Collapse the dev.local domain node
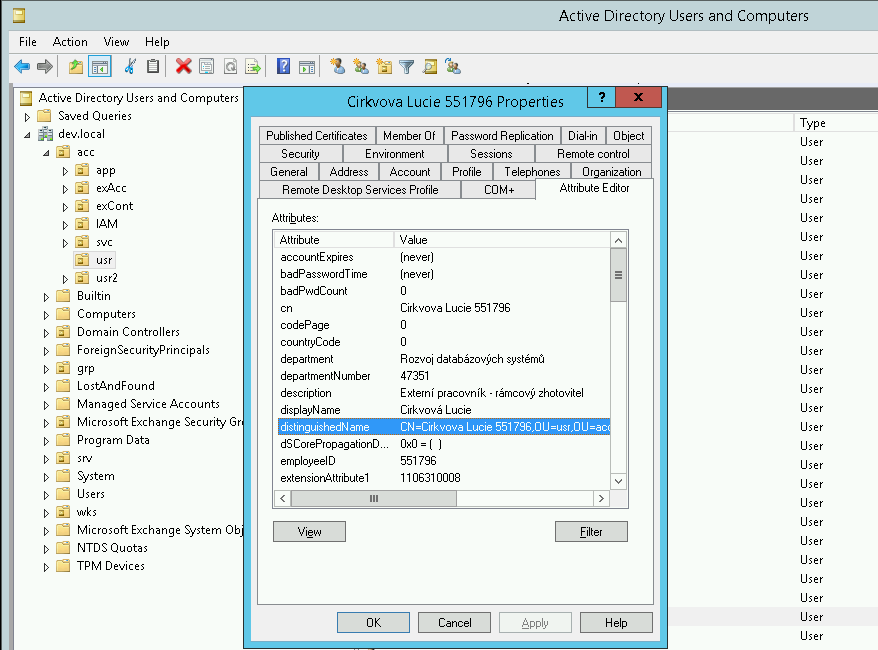The height and width of the screenshot is (650, 878). pos(27,135)
